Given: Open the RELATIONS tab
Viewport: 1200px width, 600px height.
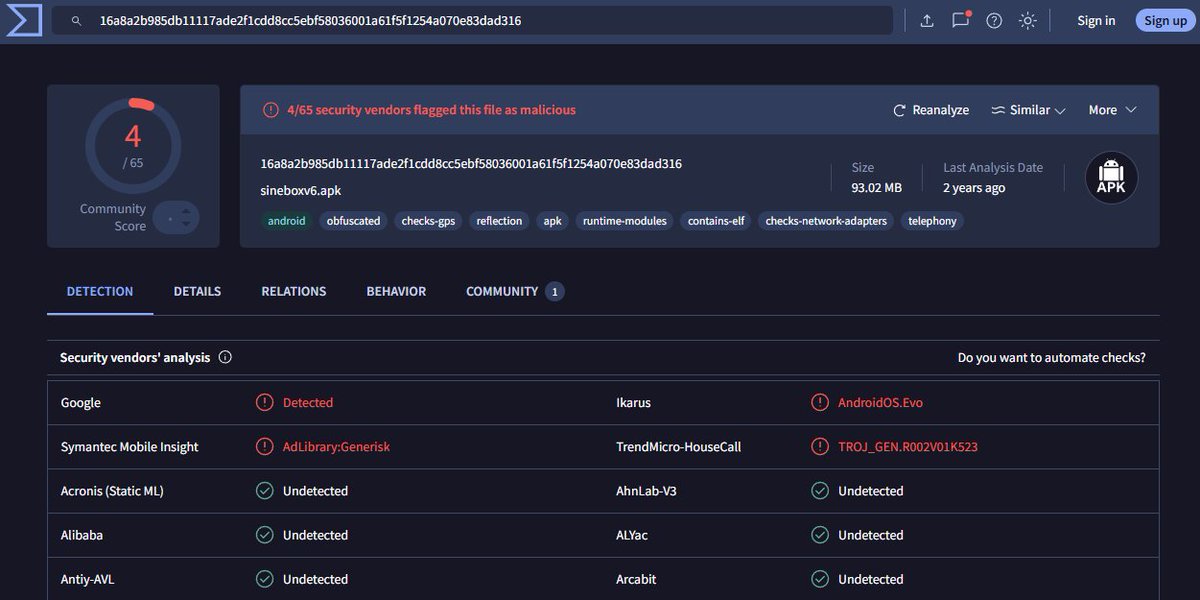Looking at the screenshot, I should click(294, 291).
